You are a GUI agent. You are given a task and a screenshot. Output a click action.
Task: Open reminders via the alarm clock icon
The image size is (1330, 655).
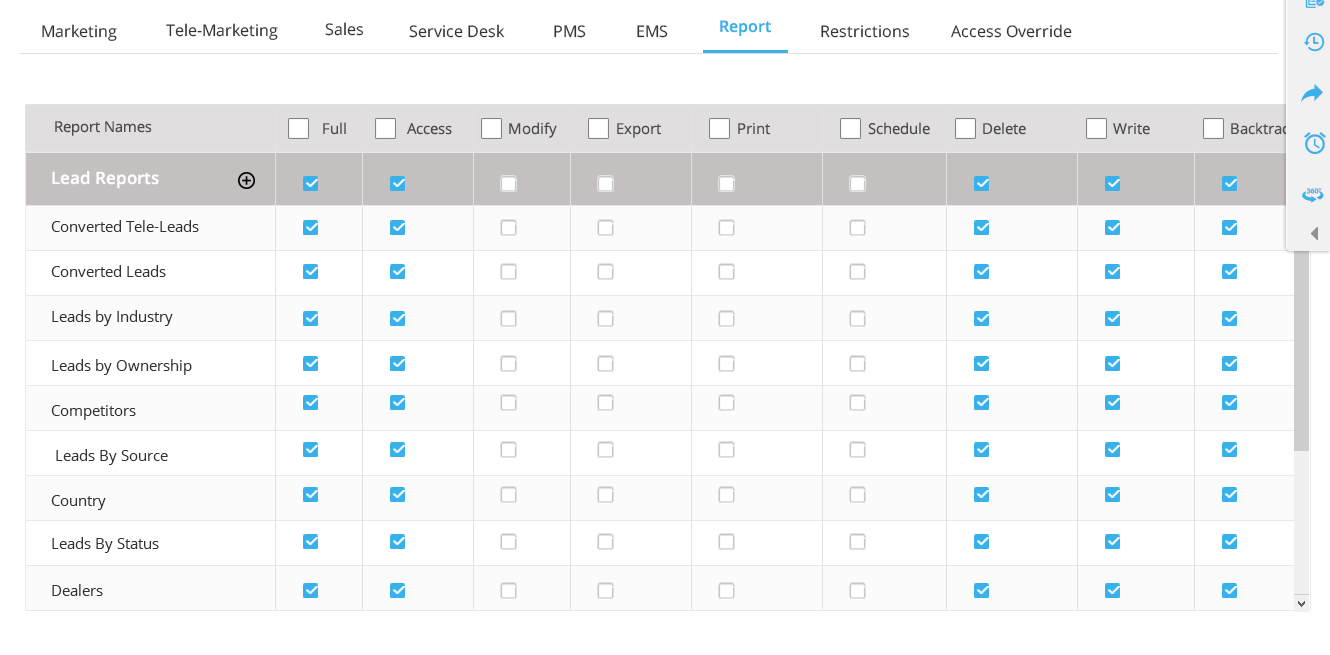(x=1313, y=143)
